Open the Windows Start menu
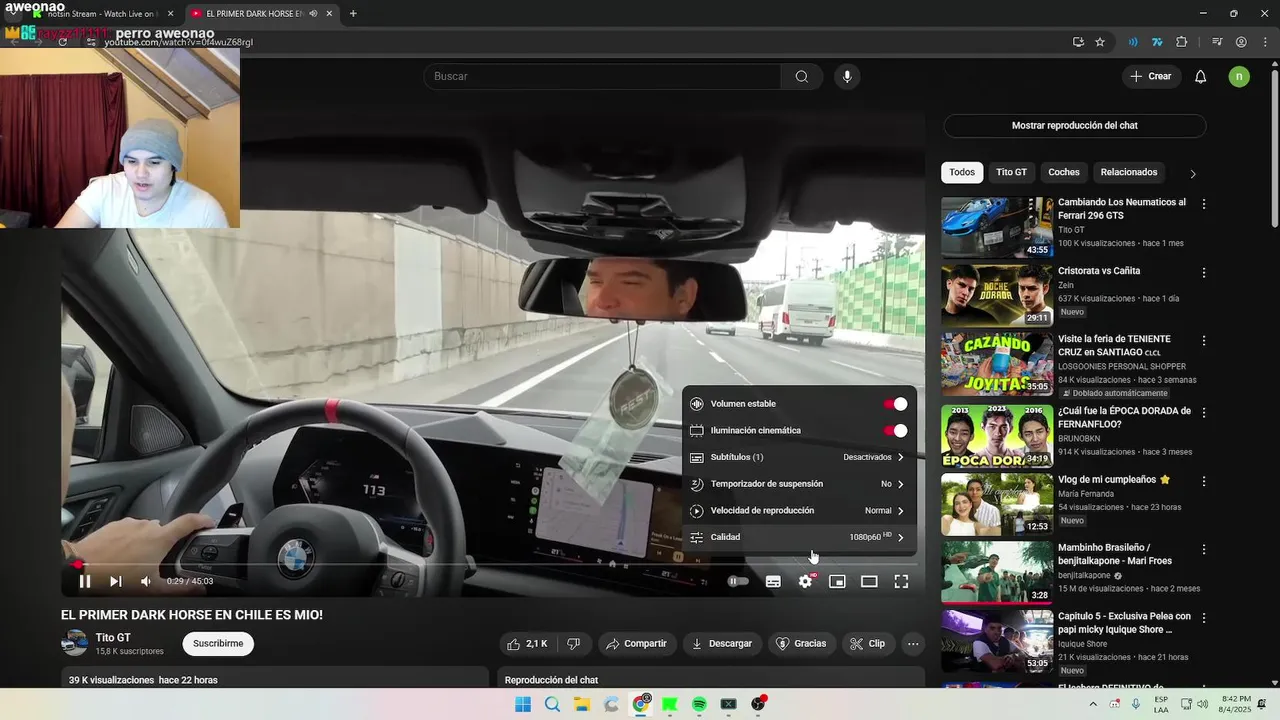This screenshot has height=720, width=1280. tap(523, 705)
